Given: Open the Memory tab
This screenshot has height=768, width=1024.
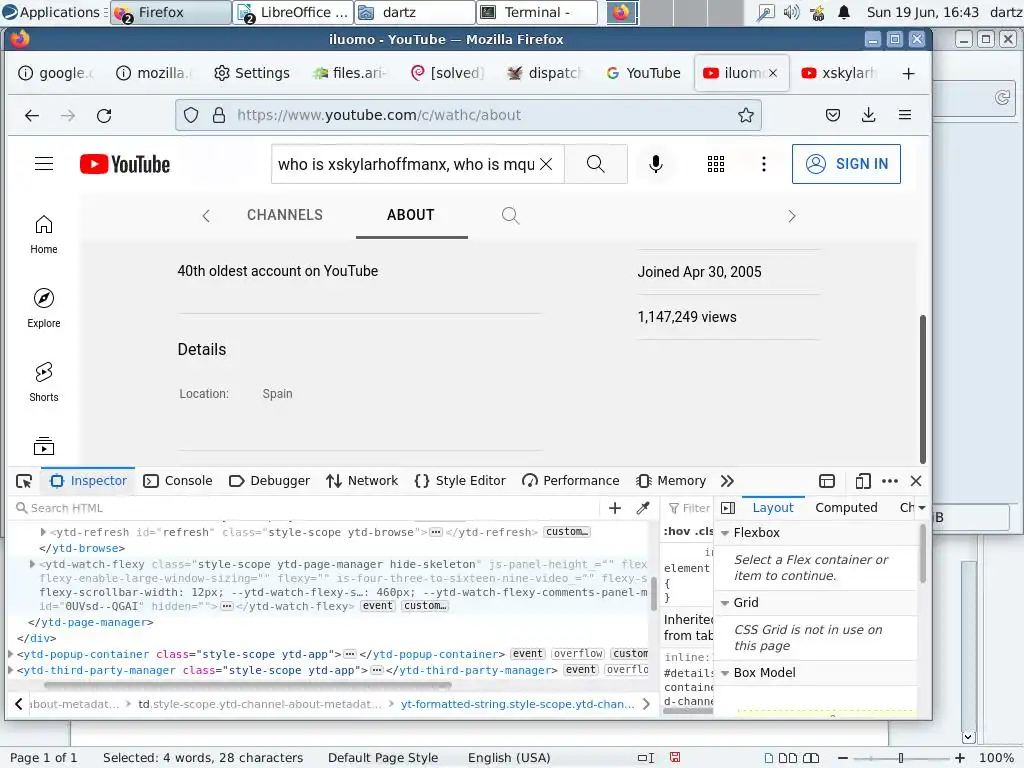Looking at the screenshot, I should [671, 481].
